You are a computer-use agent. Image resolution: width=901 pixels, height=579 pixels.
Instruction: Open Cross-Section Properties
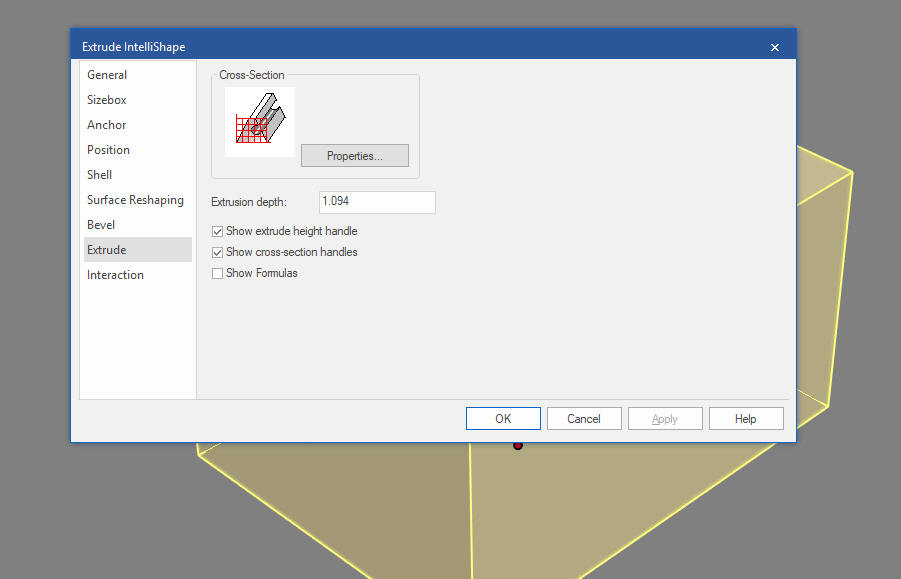click(x=355, y=156)
